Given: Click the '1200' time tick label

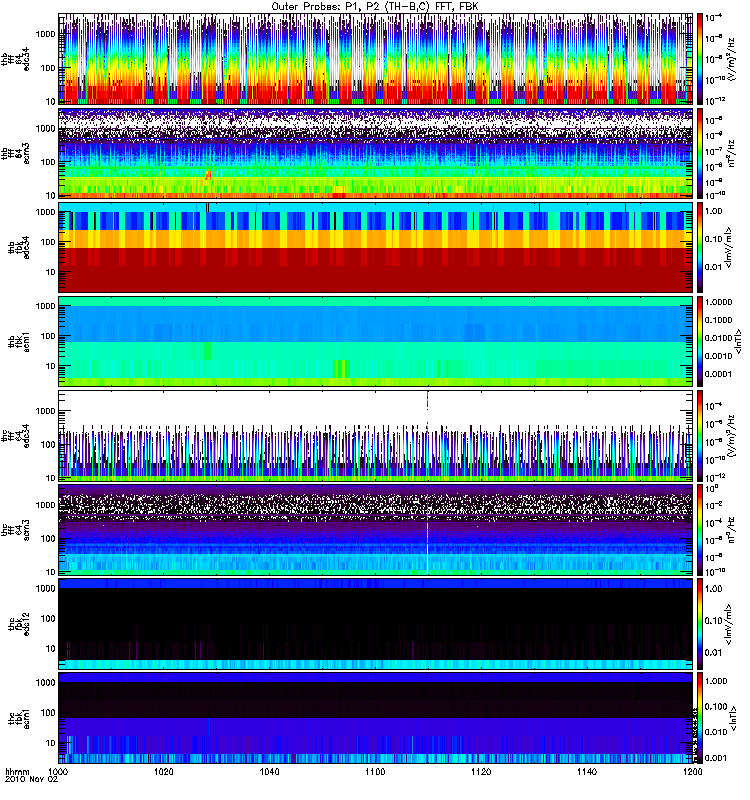Looking at the screenshot, I should tap(692, 771).
